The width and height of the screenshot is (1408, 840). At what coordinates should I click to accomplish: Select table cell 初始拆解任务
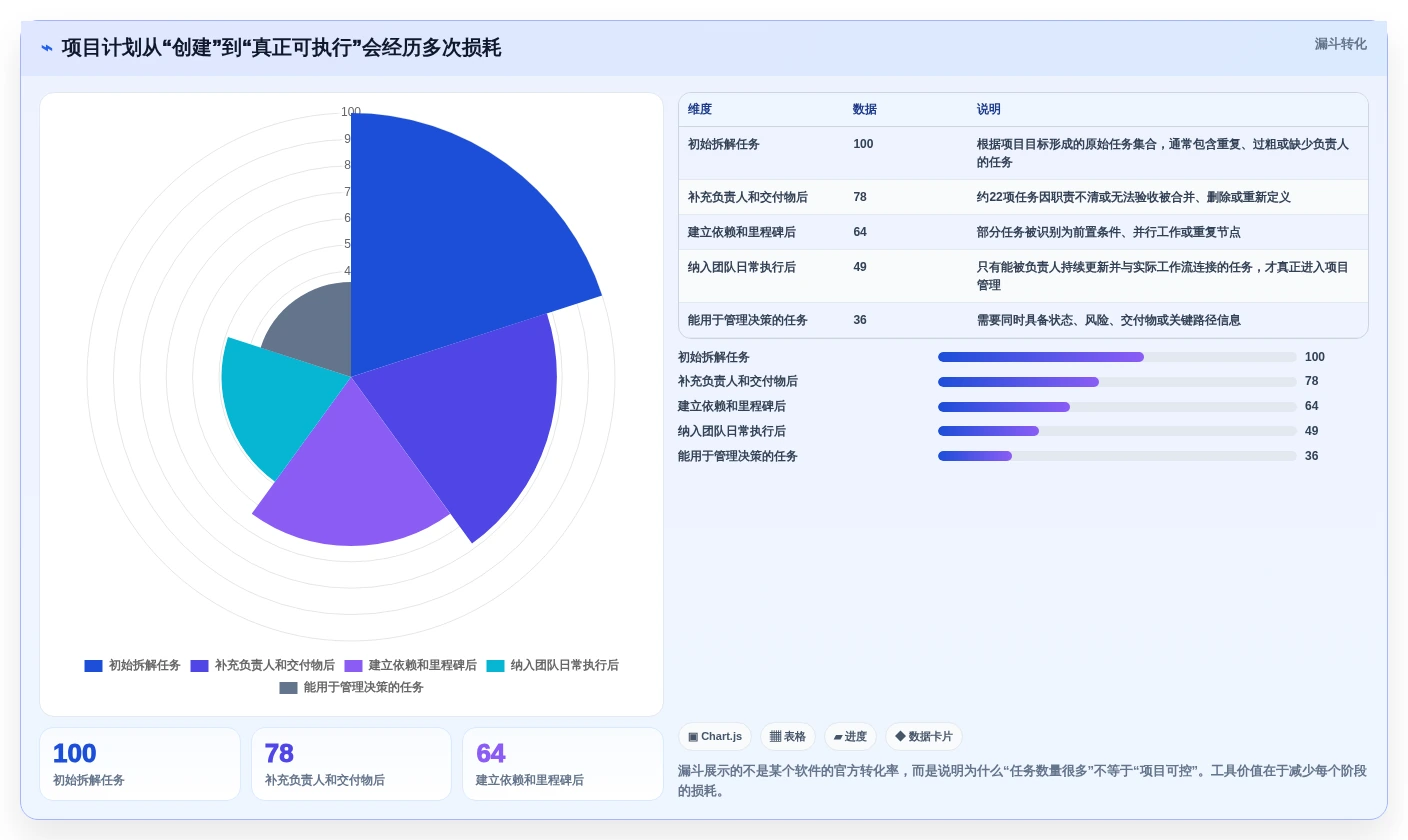tap(724, 144)
